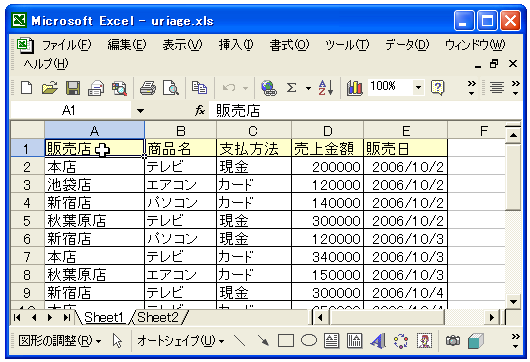Open the データ menu
Image resolution: width=530 pixels, height=362 pixels.
[407, 45]
